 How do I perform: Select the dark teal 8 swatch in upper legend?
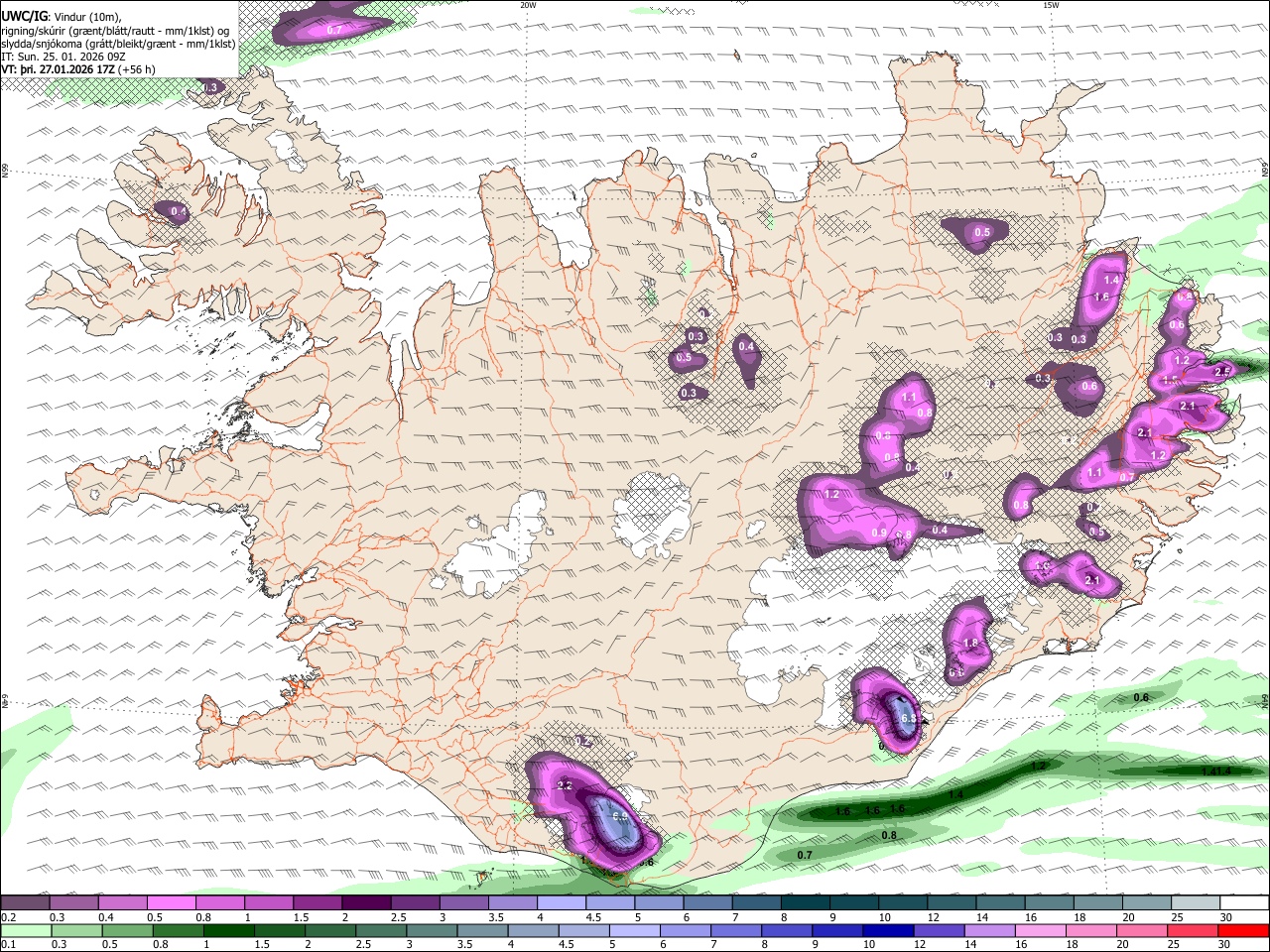805,903
